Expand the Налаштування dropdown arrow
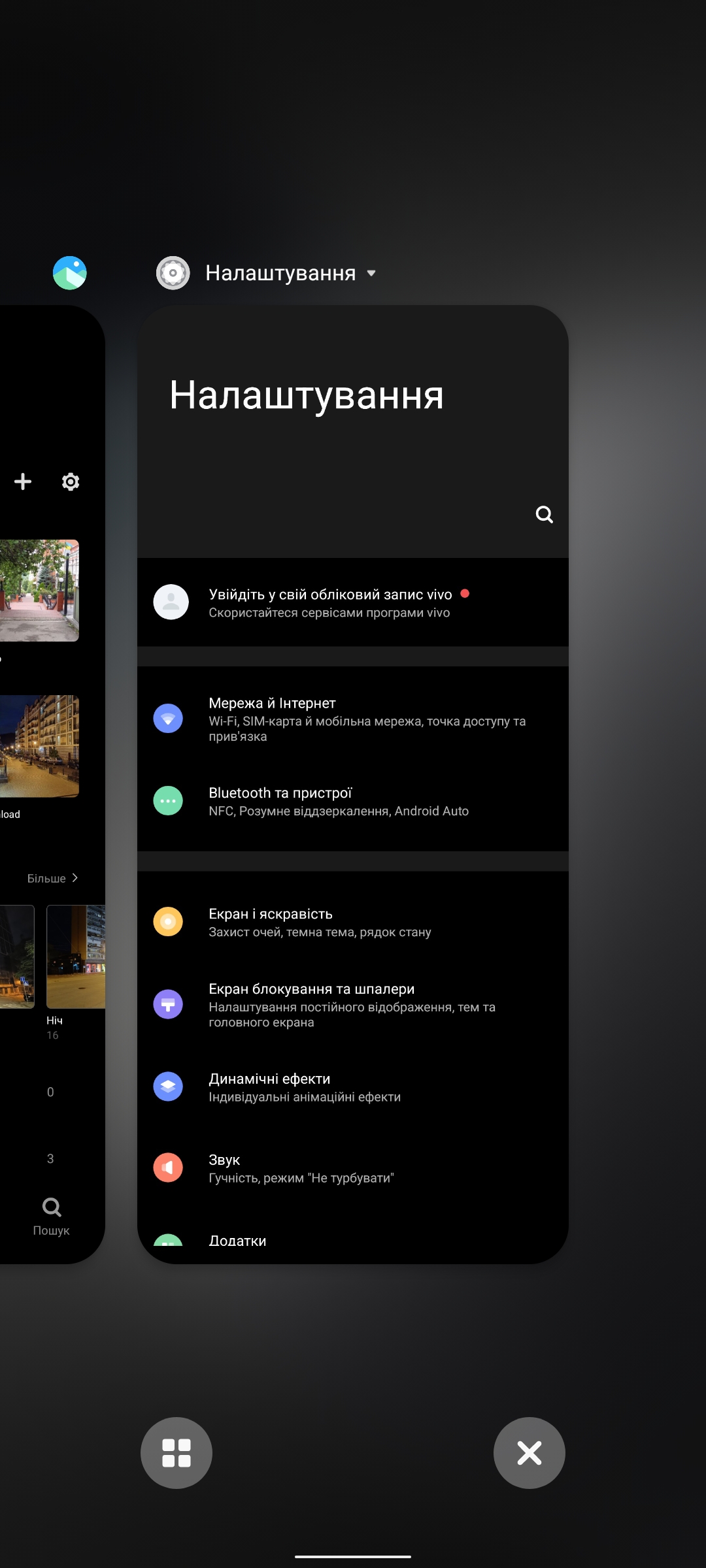This screenshot has width=706, height=1568. point(371,273)
